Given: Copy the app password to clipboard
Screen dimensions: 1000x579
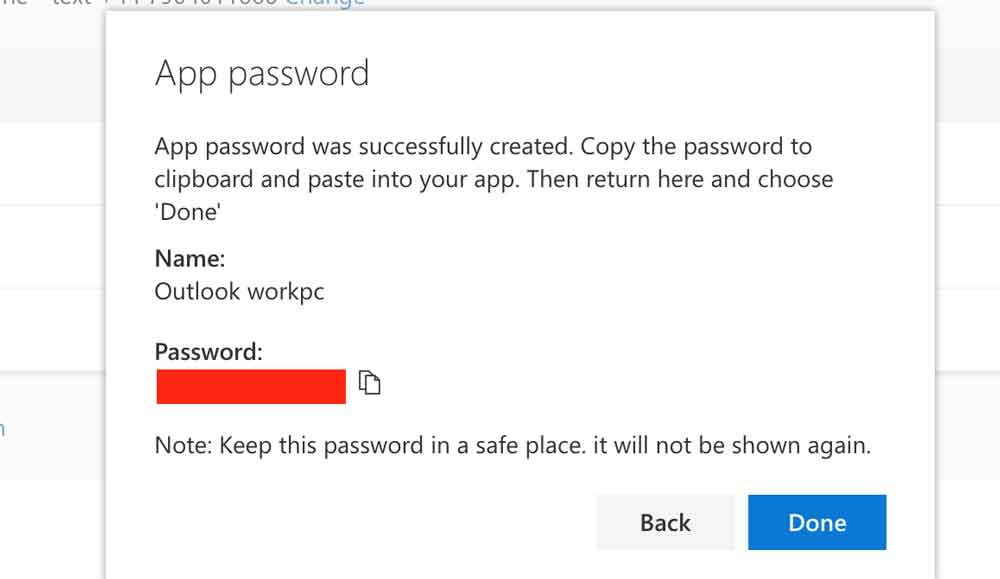Looking at the screenshot, I should tap(370, 383).
